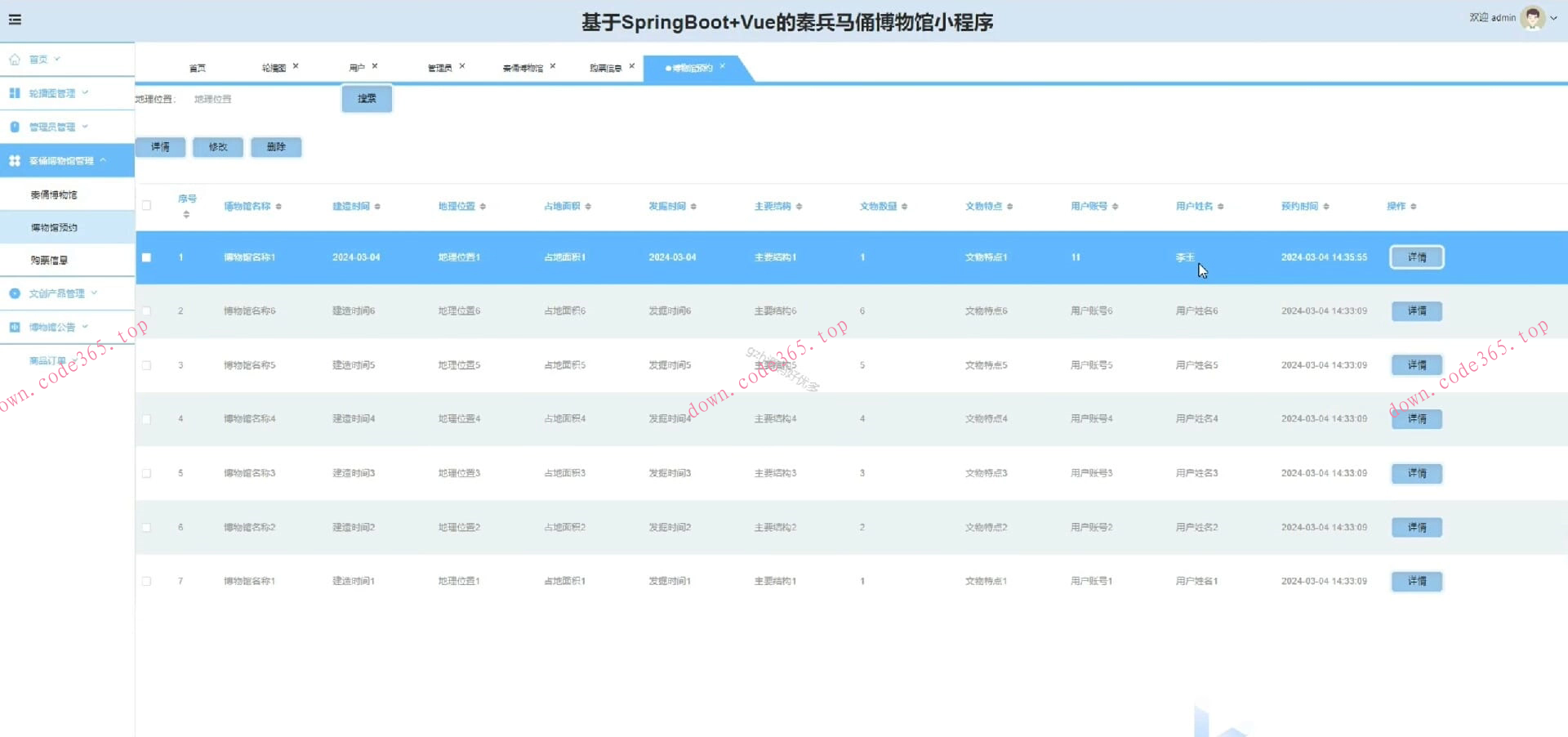Image resolution: width=1568 pixels, height=737 pixels.
Task: Click the hamburger menu icon top-left
Action: (14, 19)
